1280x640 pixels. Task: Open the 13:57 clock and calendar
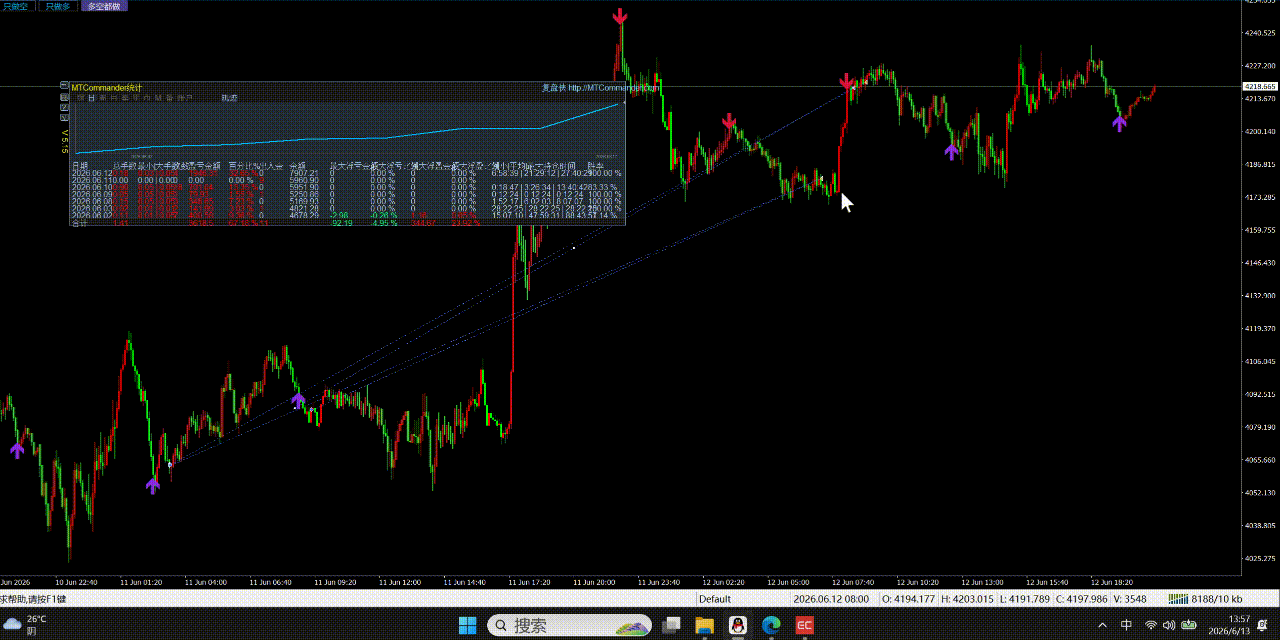[x=1230, y=626]
